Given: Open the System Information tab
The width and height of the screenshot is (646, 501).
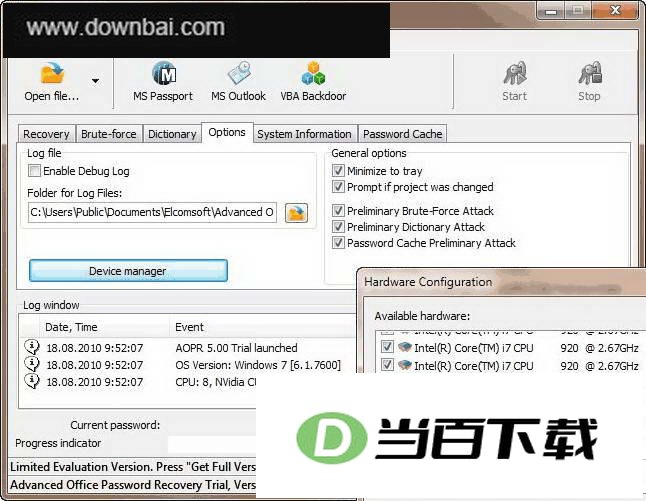Looking at the screenshot, I should [304, 134].
